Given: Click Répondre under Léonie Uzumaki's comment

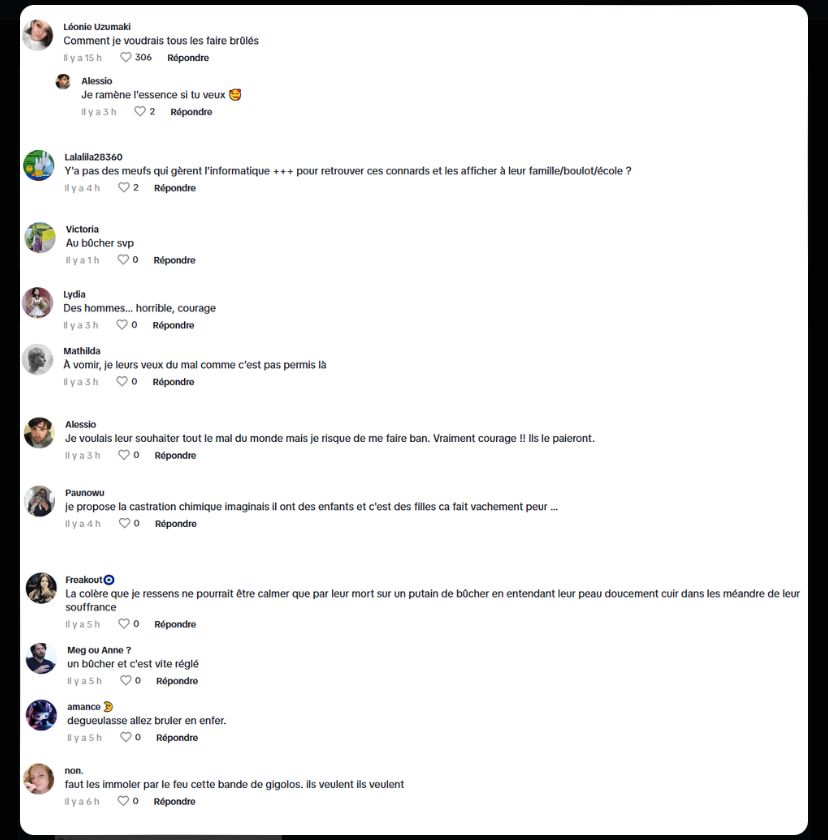Looking at the screenshot, I should click(188, 57).
